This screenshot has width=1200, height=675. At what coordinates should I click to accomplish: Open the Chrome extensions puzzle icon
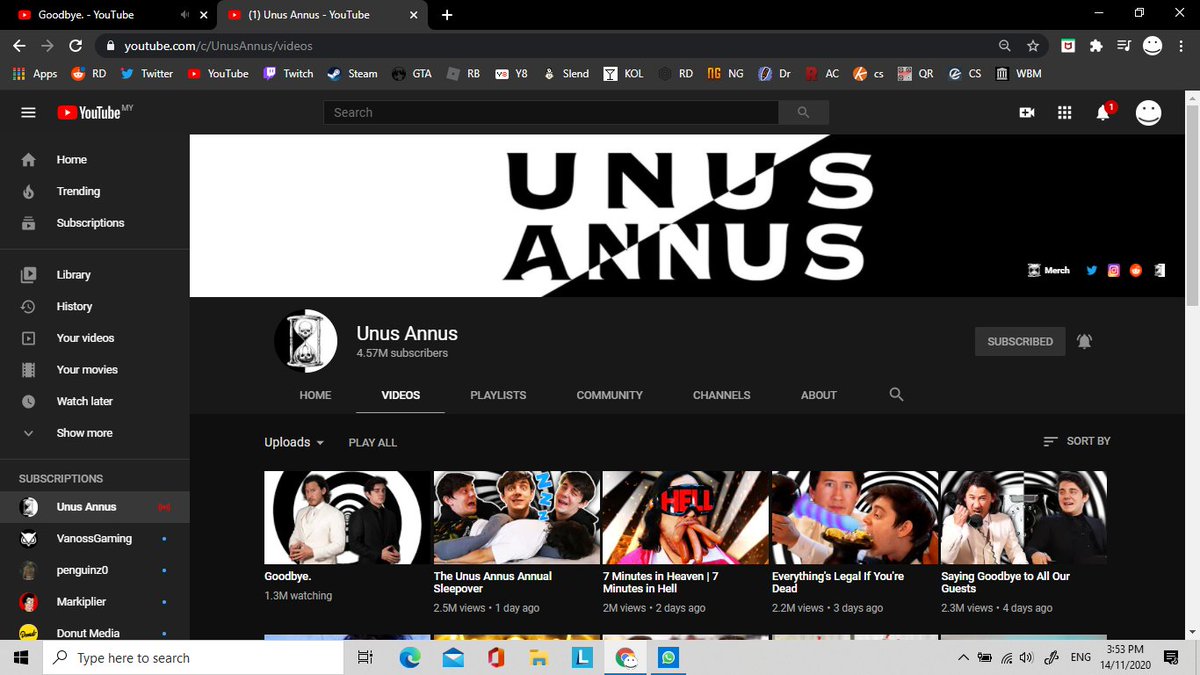point(1096,46)
